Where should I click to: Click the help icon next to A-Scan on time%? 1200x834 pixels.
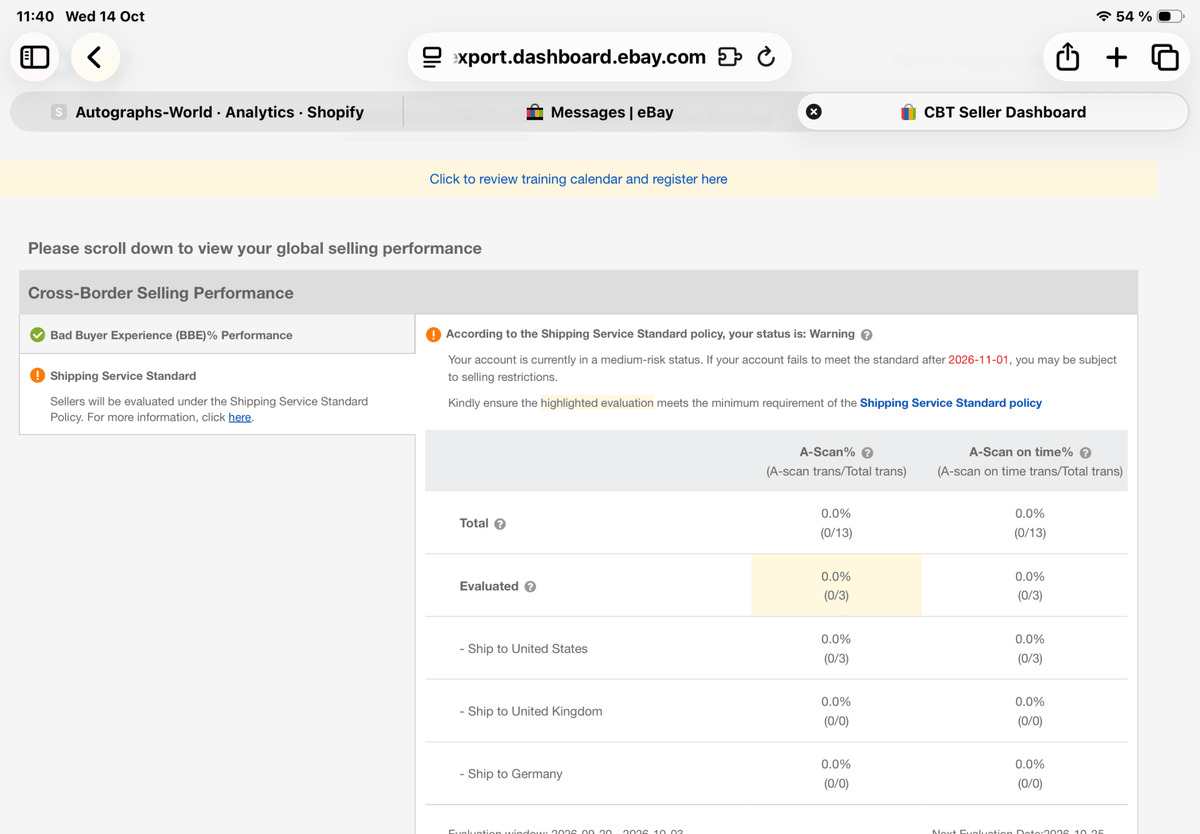(1086, 453)
